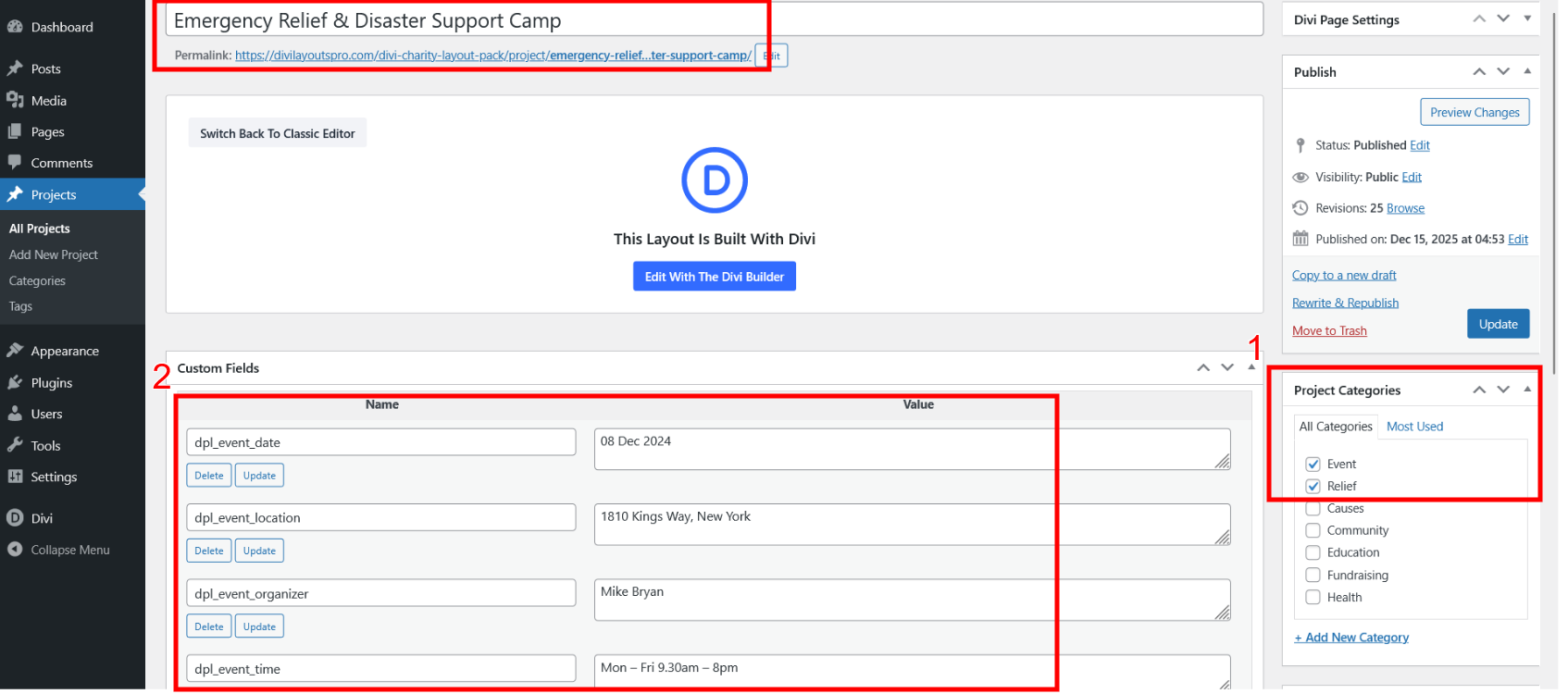Click the Divi circle icon in sidebar
1568x694 pixels.
point(15,518)
